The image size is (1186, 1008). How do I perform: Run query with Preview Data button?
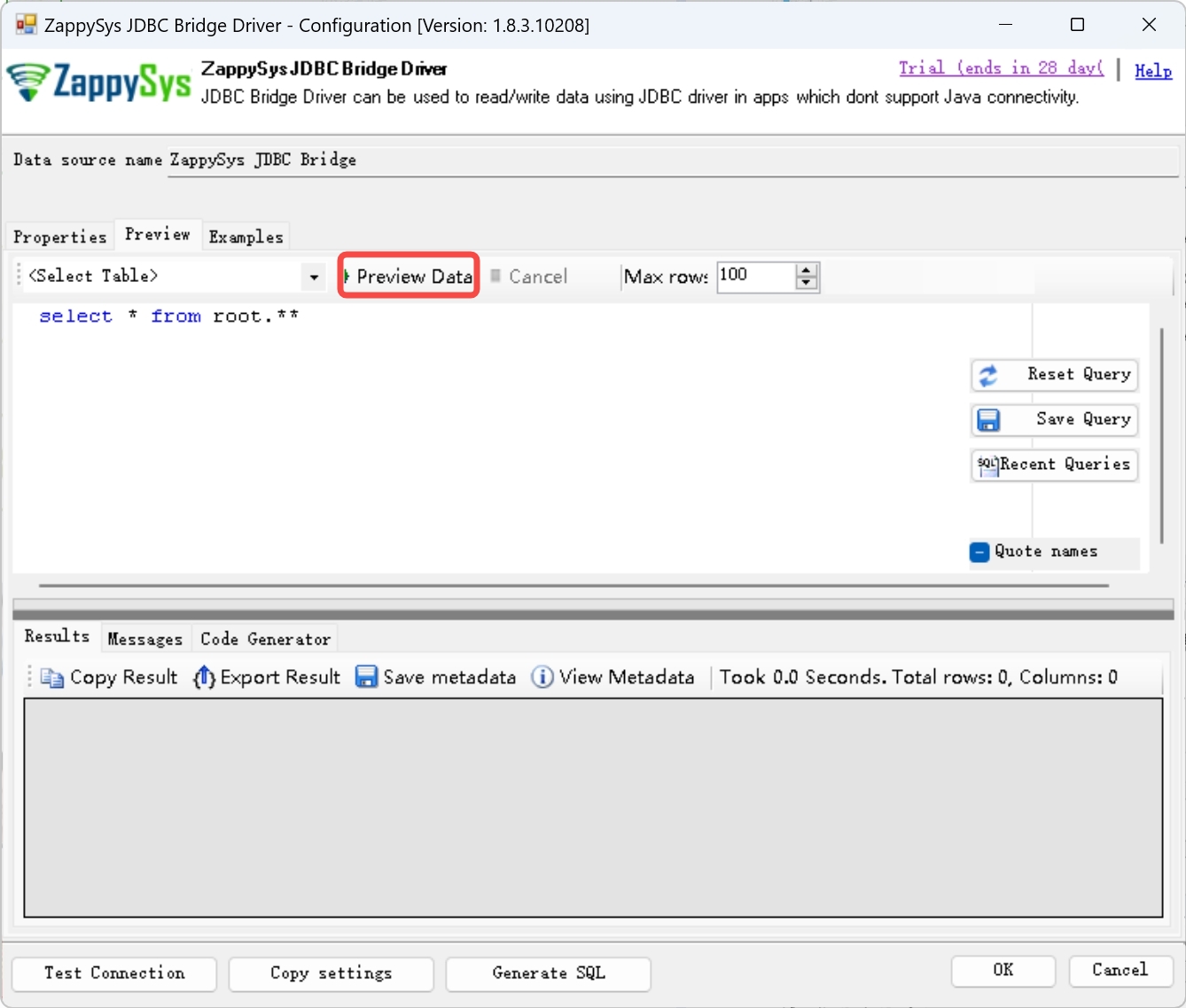pyautogui.click(x=409, y=277)
